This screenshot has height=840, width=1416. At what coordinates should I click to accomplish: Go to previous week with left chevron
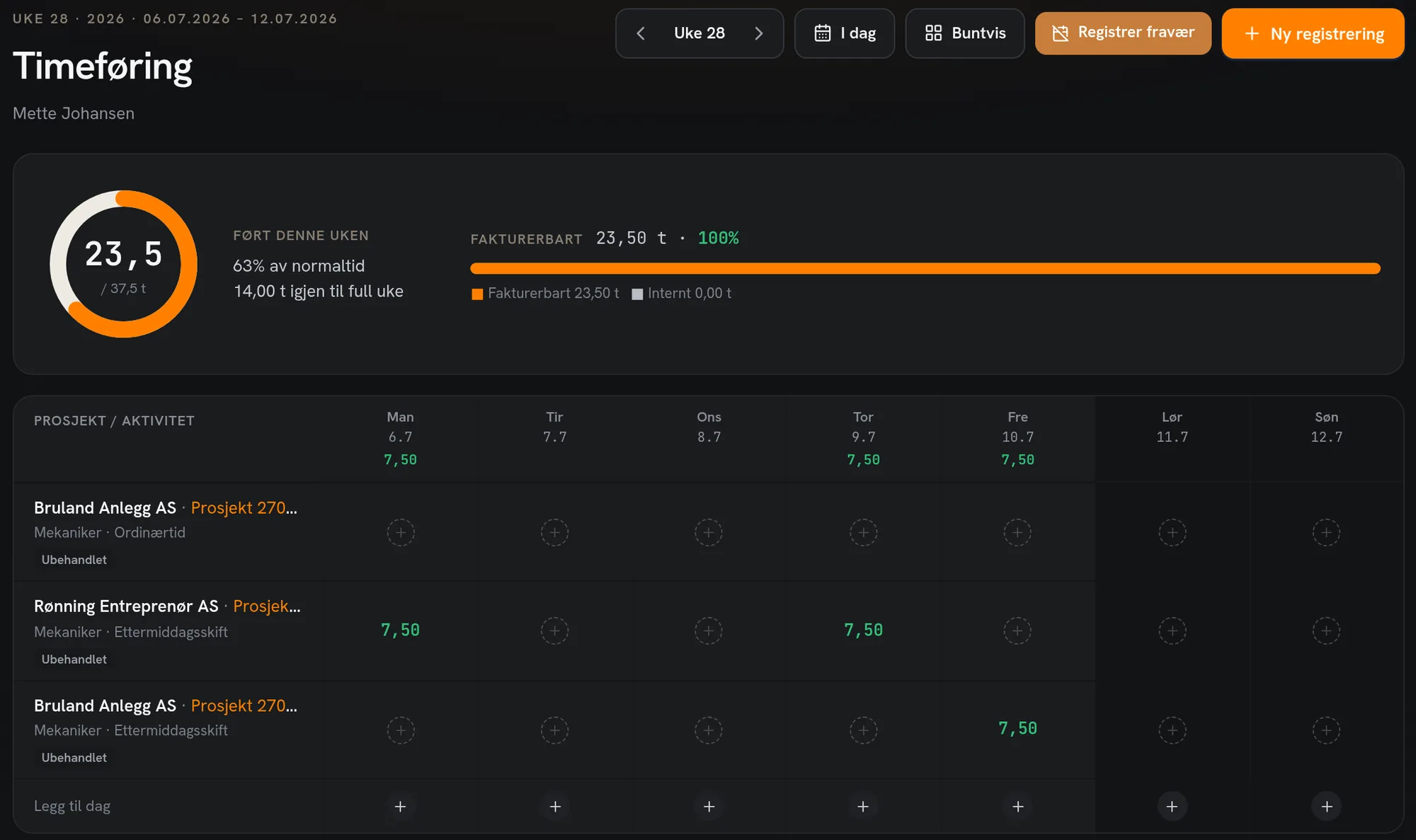point(641,33)
